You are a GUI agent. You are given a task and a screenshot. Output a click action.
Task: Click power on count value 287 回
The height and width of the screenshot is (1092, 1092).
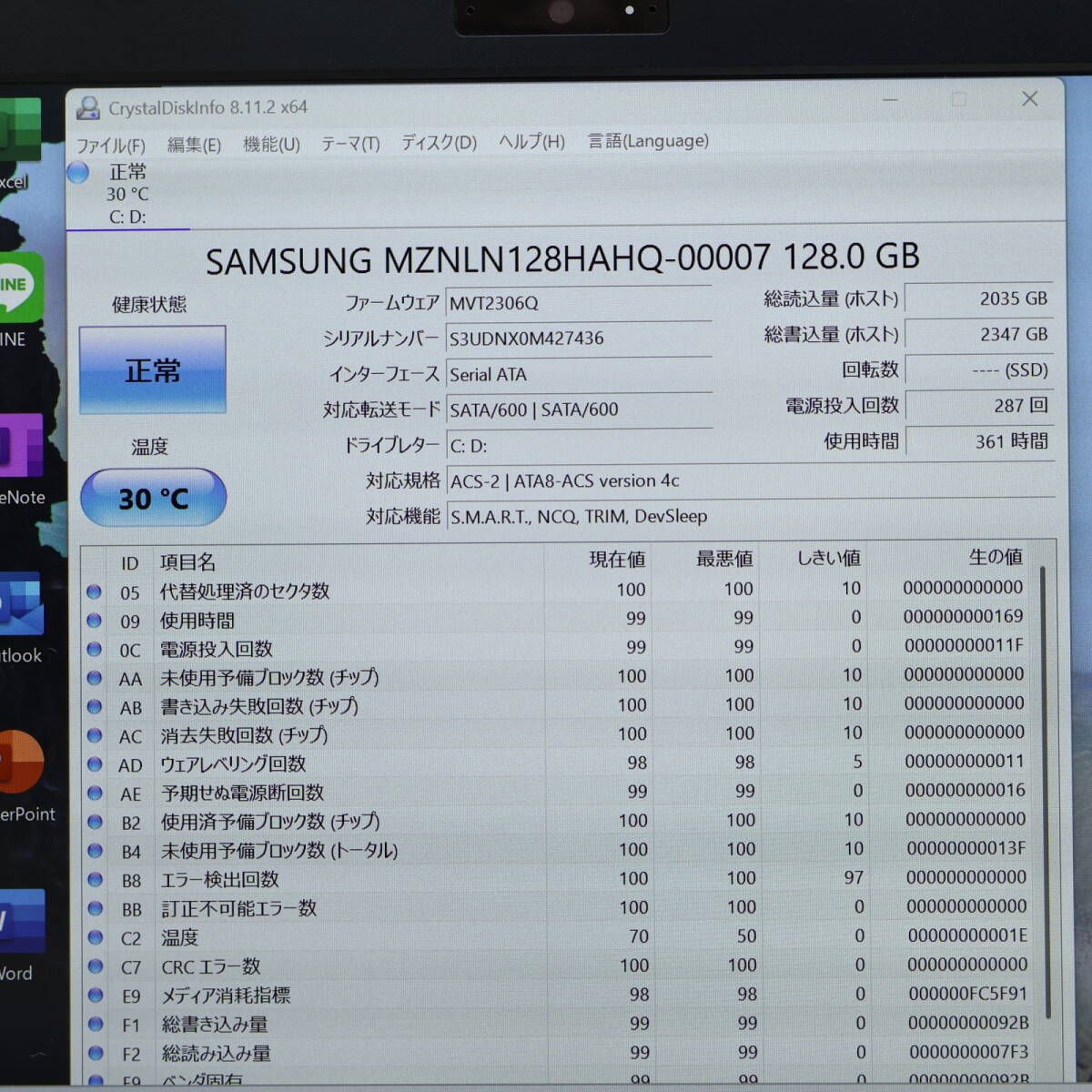point(979,406)
